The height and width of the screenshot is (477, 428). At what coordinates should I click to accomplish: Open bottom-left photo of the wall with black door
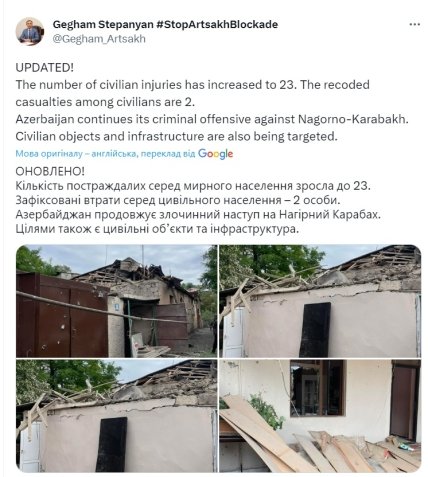(117, 416)
